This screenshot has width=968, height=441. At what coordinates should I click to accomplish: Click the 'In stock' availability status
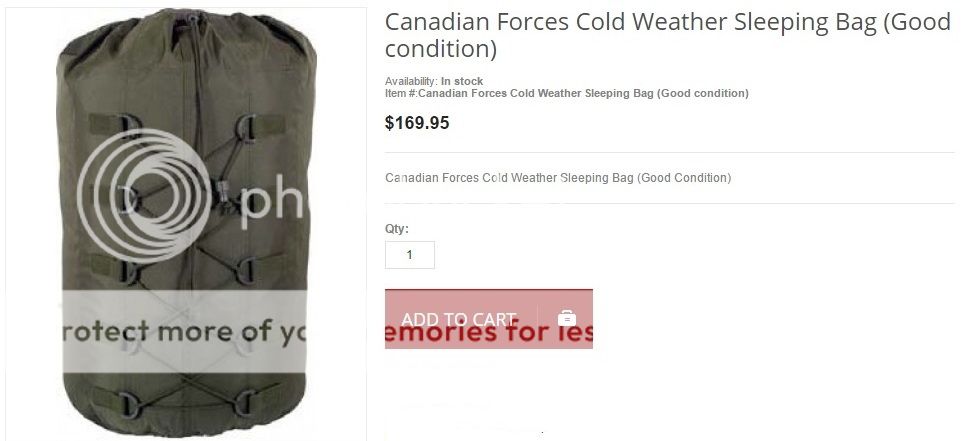click(462, 81)
